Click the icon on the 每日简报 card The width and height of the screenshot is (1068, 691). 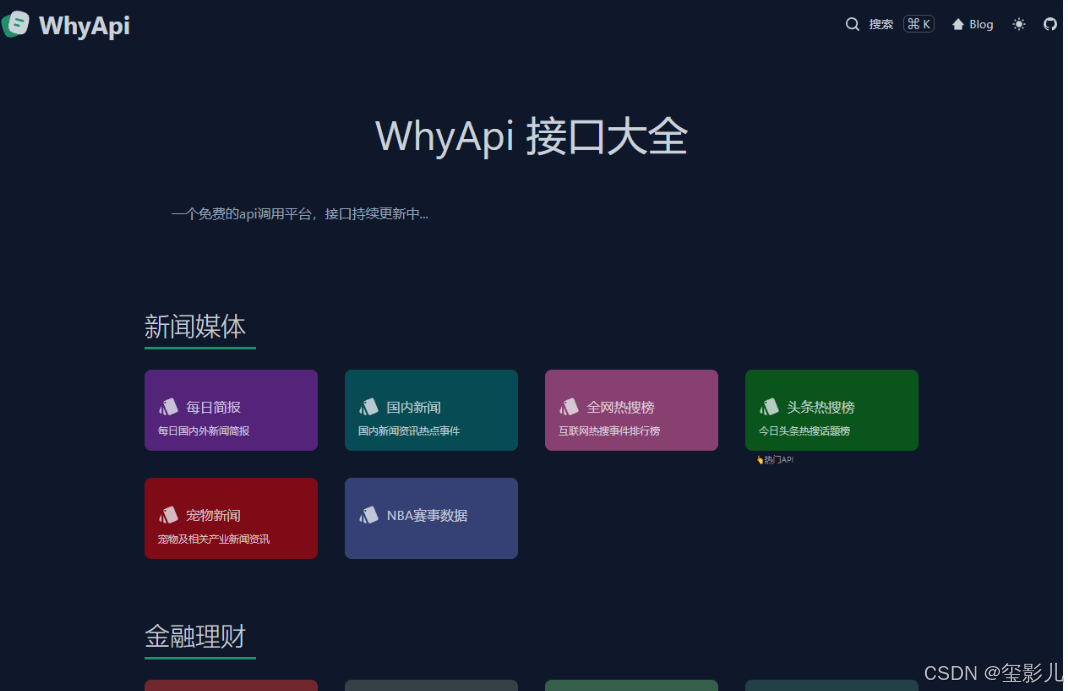tap(168, 406)
